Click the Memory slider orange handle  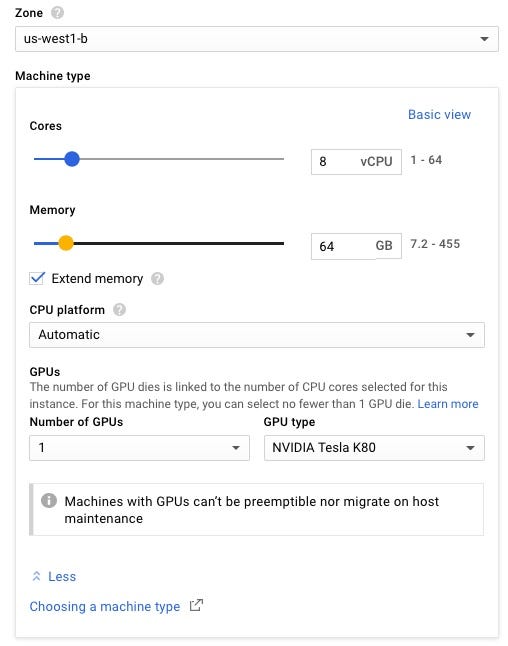[66, 243]
